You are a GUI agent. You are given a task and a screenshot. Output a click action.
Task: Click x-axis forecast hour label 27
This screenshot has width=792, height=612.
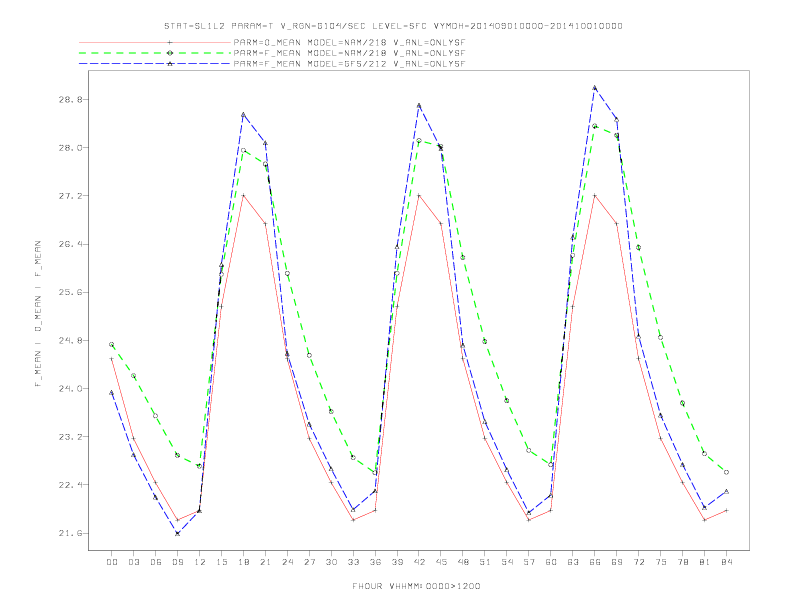pos(309,562)
